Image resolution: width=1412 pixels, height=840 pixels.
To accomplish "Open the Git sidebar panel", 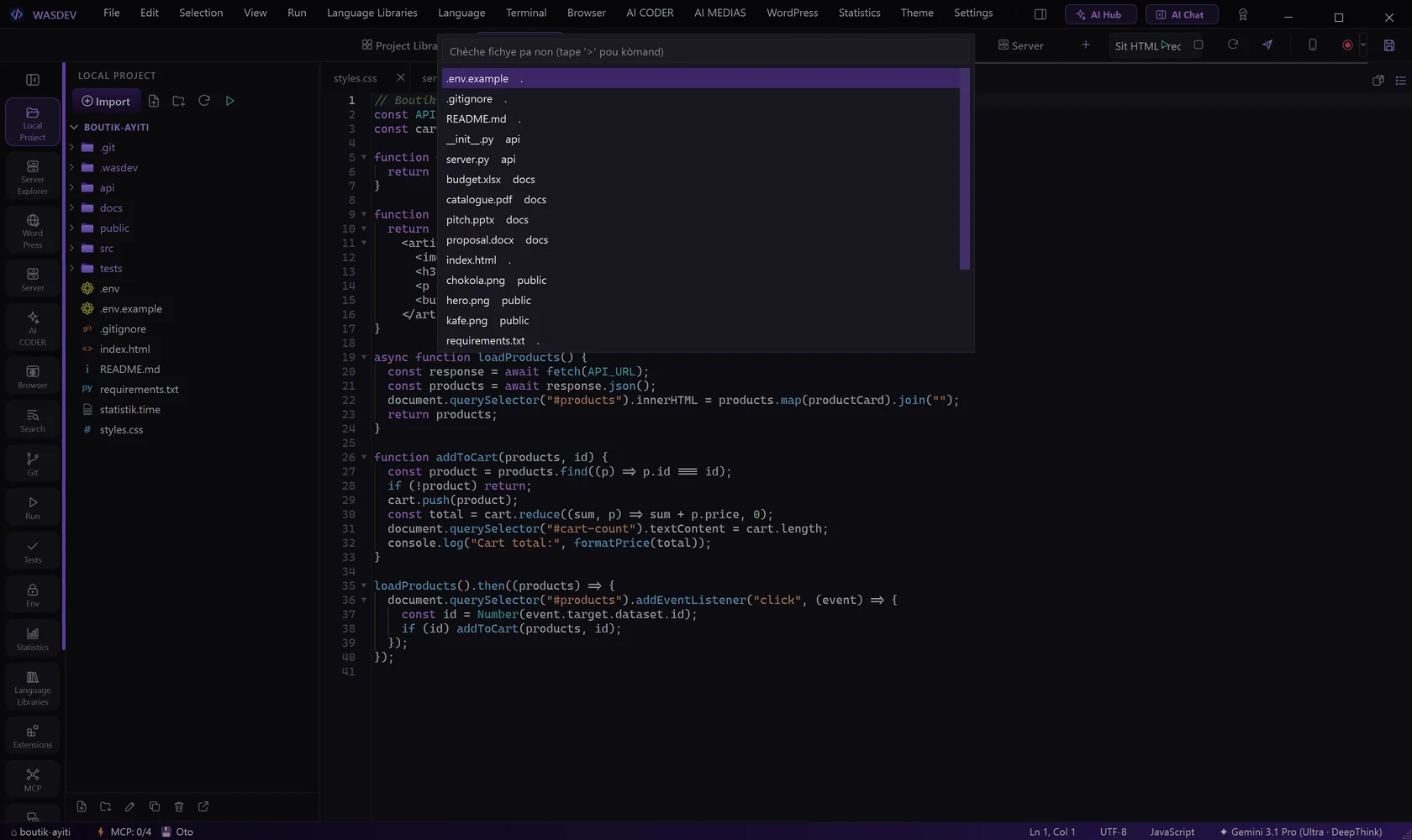I will pyautogui.click(x=32, y=465).
